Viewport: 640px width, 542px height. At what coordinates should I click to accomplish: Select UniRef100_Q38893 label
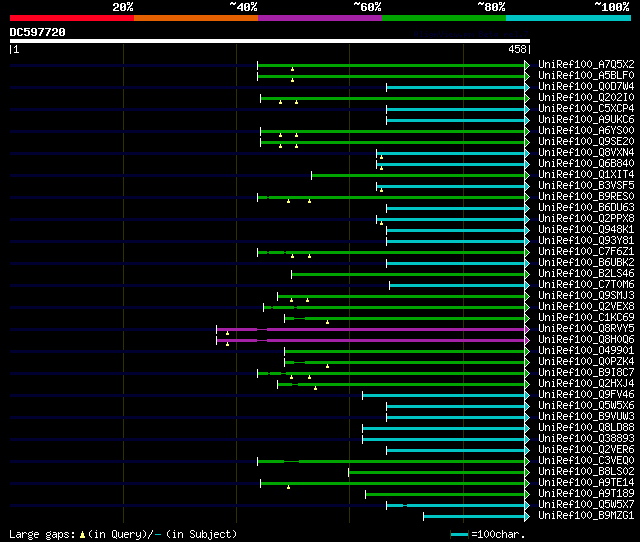click(586, 439)
